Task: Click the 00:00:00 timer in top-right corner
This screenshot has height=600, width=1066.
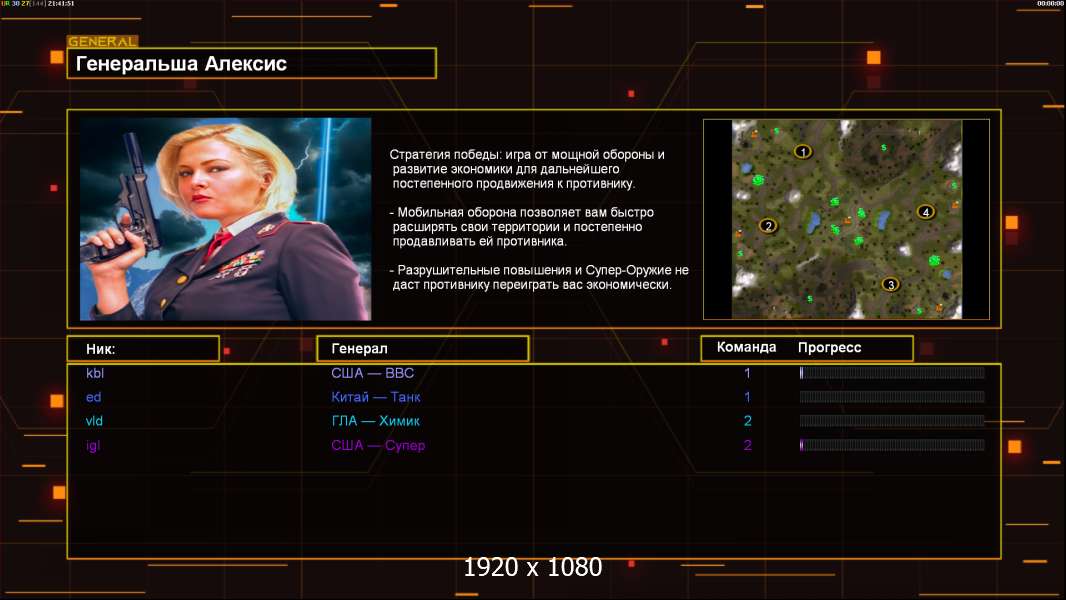Action: [x=1050, y=3]
